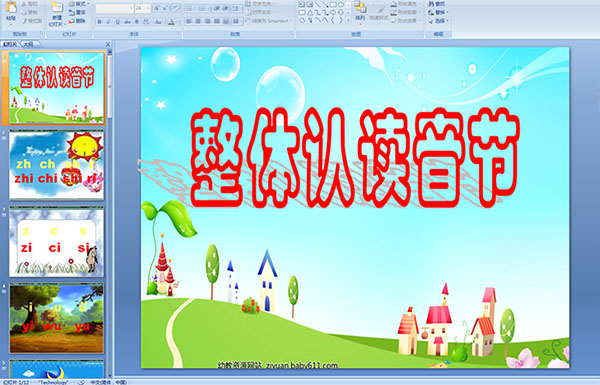Open the font name dropdown arrow
Screen dimensions: 600x385
pos(131,8)
